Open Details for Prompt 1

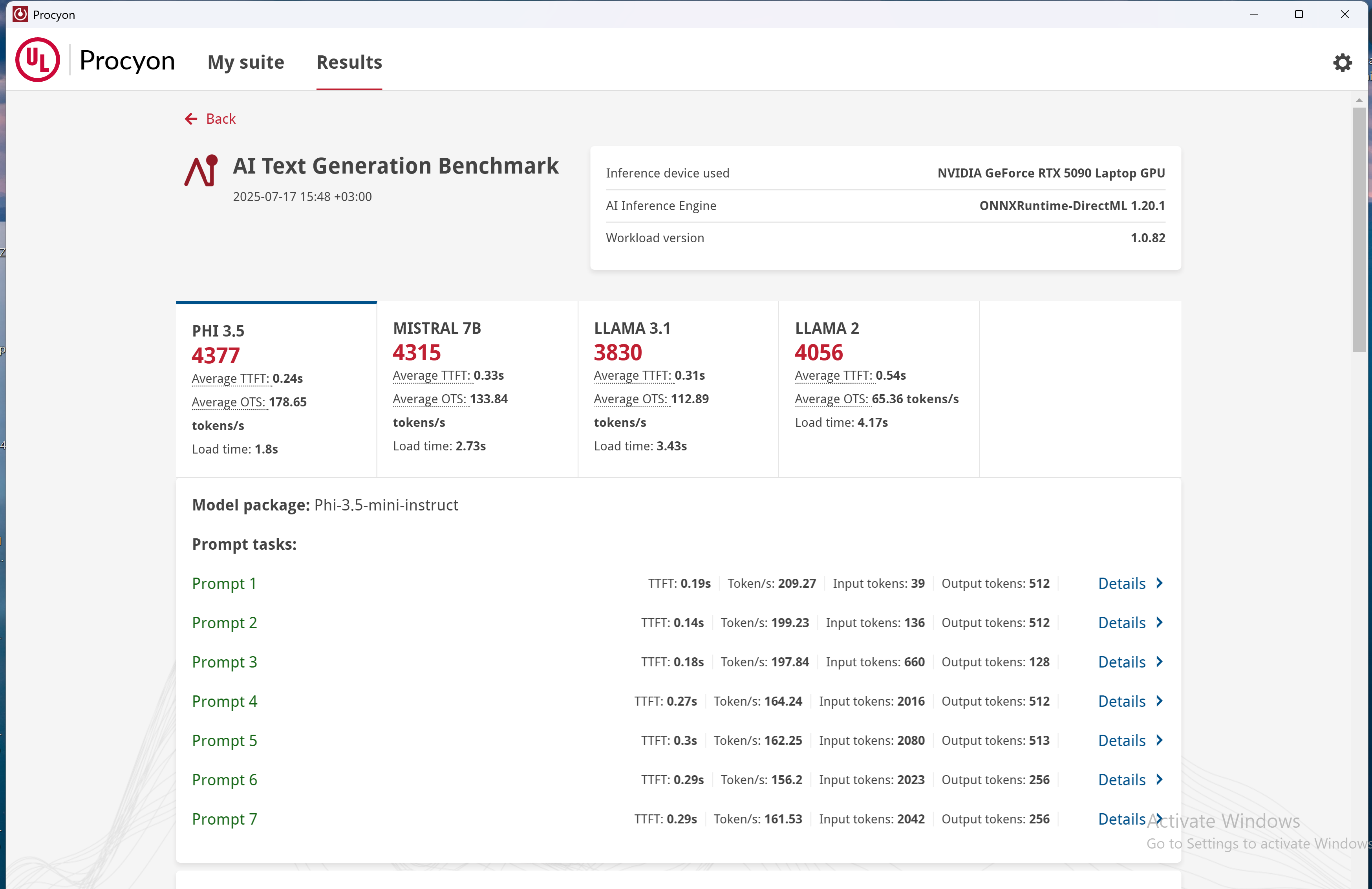(x=1121, y=584)
